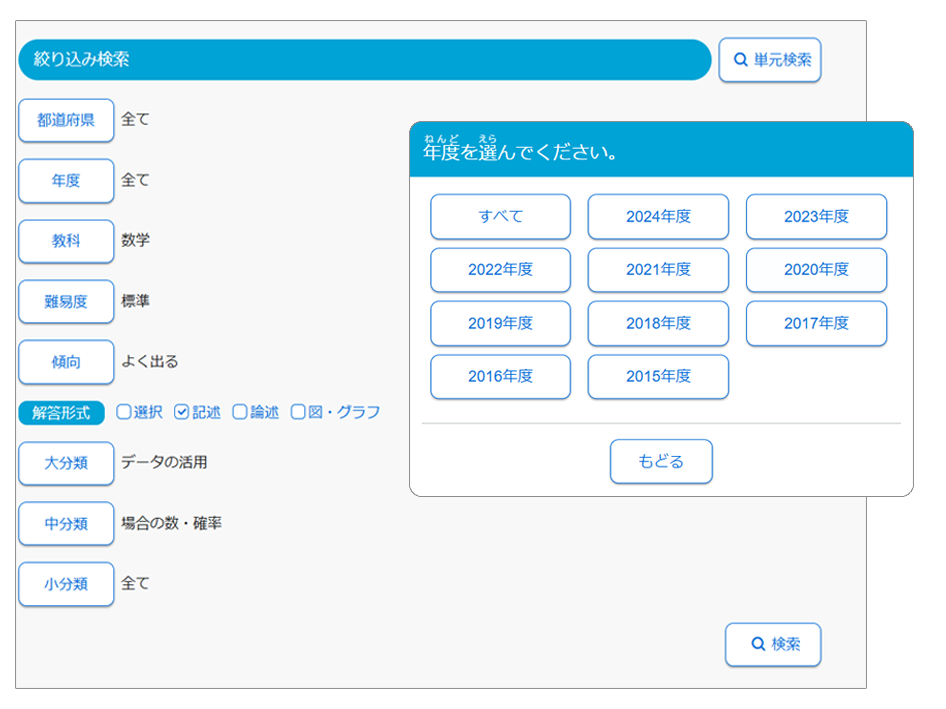Open the 小分類 category selector
This screenshot has height=709, width=946.
66,584
